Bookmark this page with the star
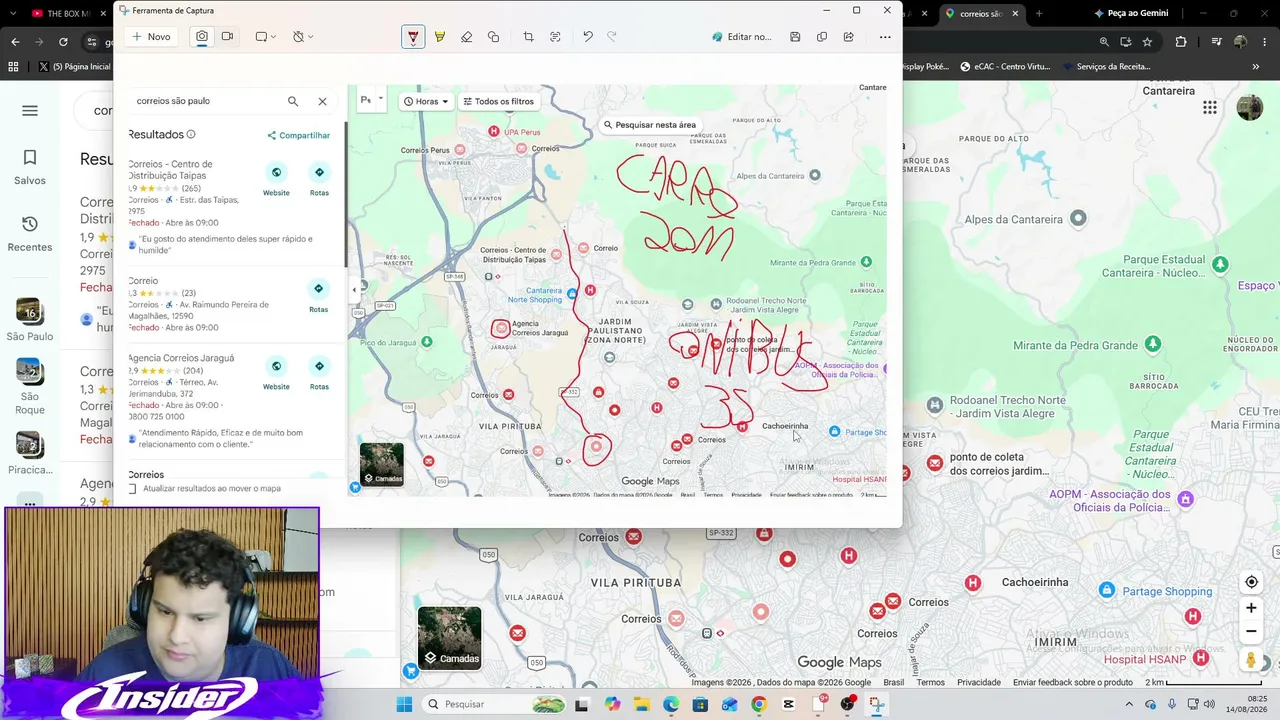The height and width of the screenshot is (720, 1280). [x=1147, y=42]
